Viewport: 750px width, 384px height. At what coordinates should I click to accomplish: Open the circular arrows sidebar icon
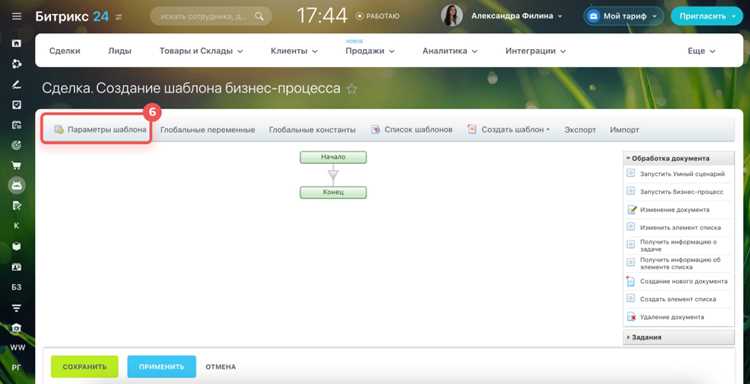tap(17, 64)
